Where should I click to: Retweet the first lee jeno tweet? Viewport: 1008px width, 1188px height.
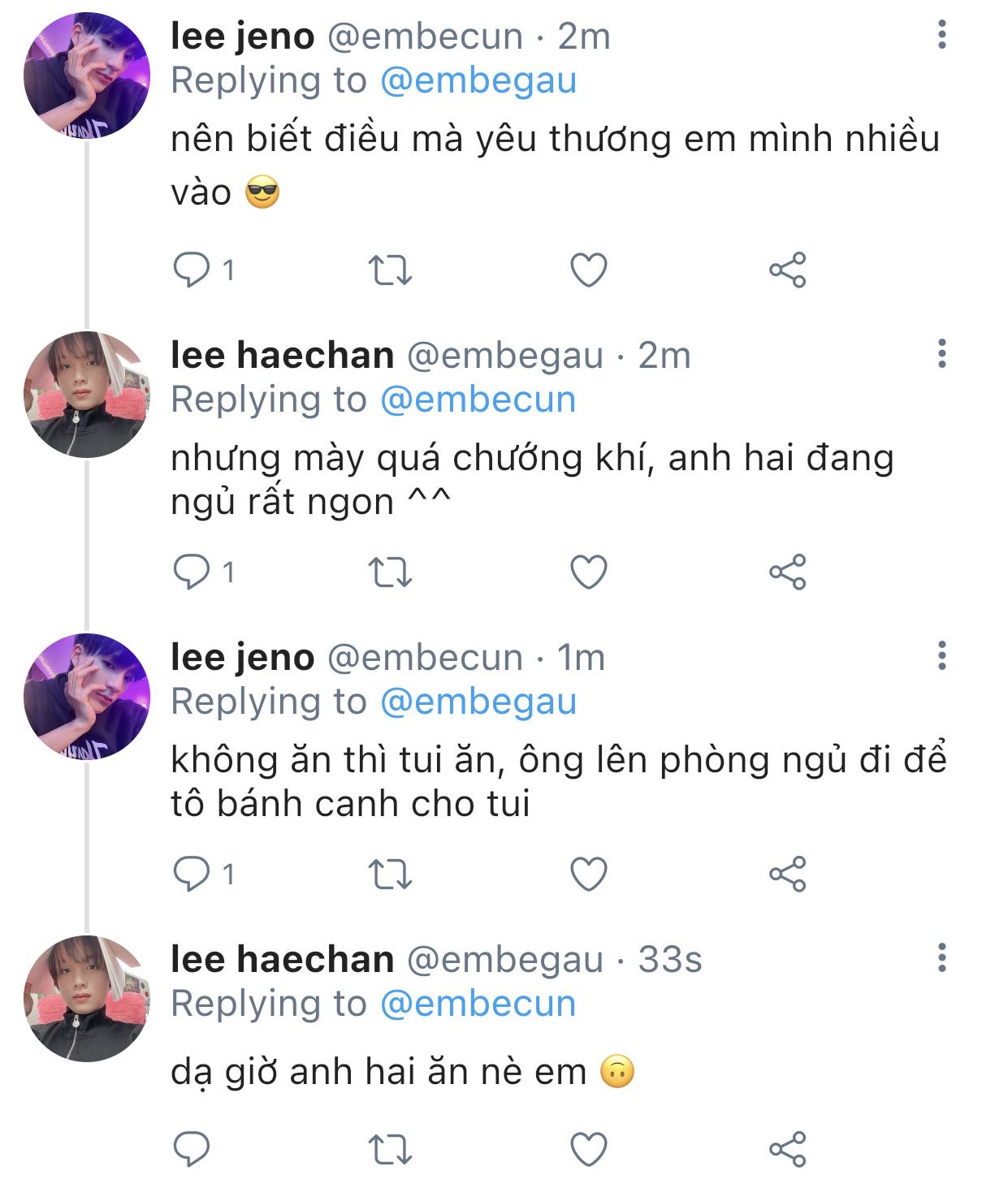pyautogui.click(x=390, y=270)
